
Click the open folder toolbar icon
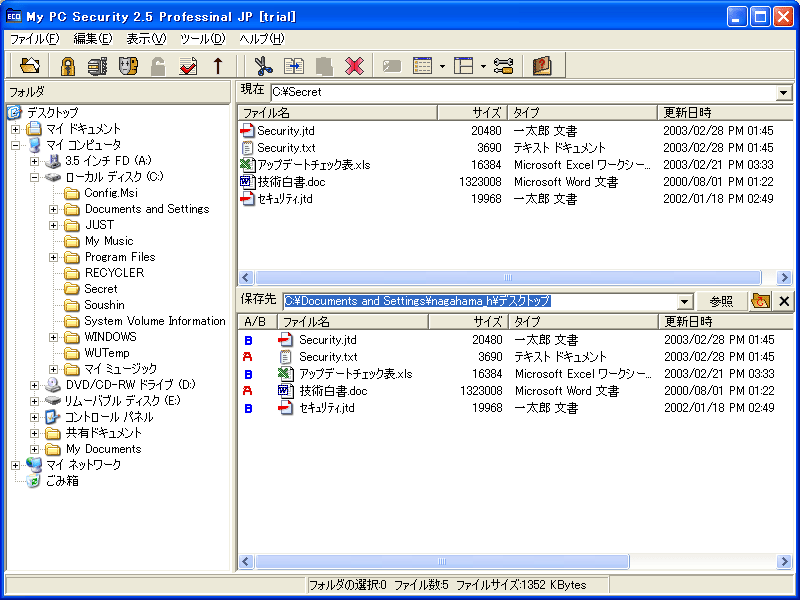coord(30,66)
